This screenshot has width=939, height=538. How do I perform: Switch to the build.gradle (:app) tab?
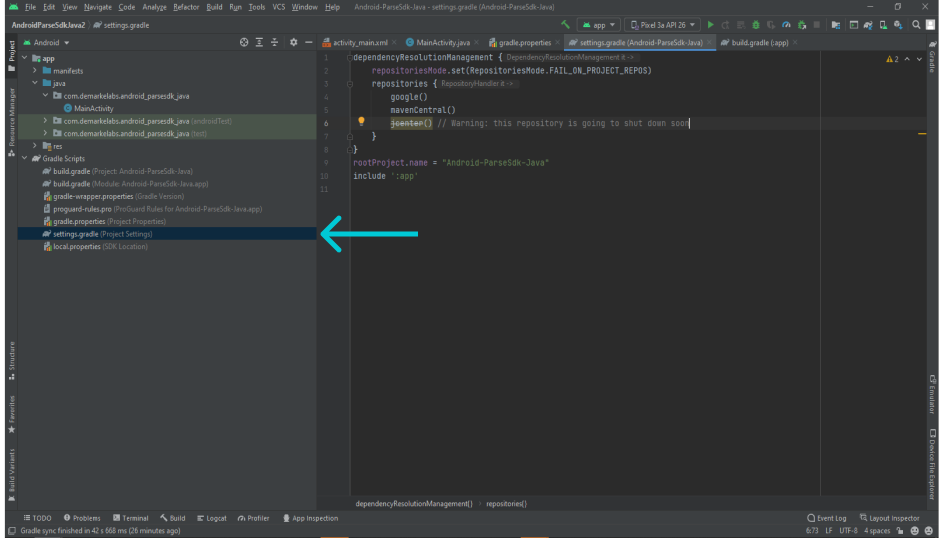coord(759,43)
